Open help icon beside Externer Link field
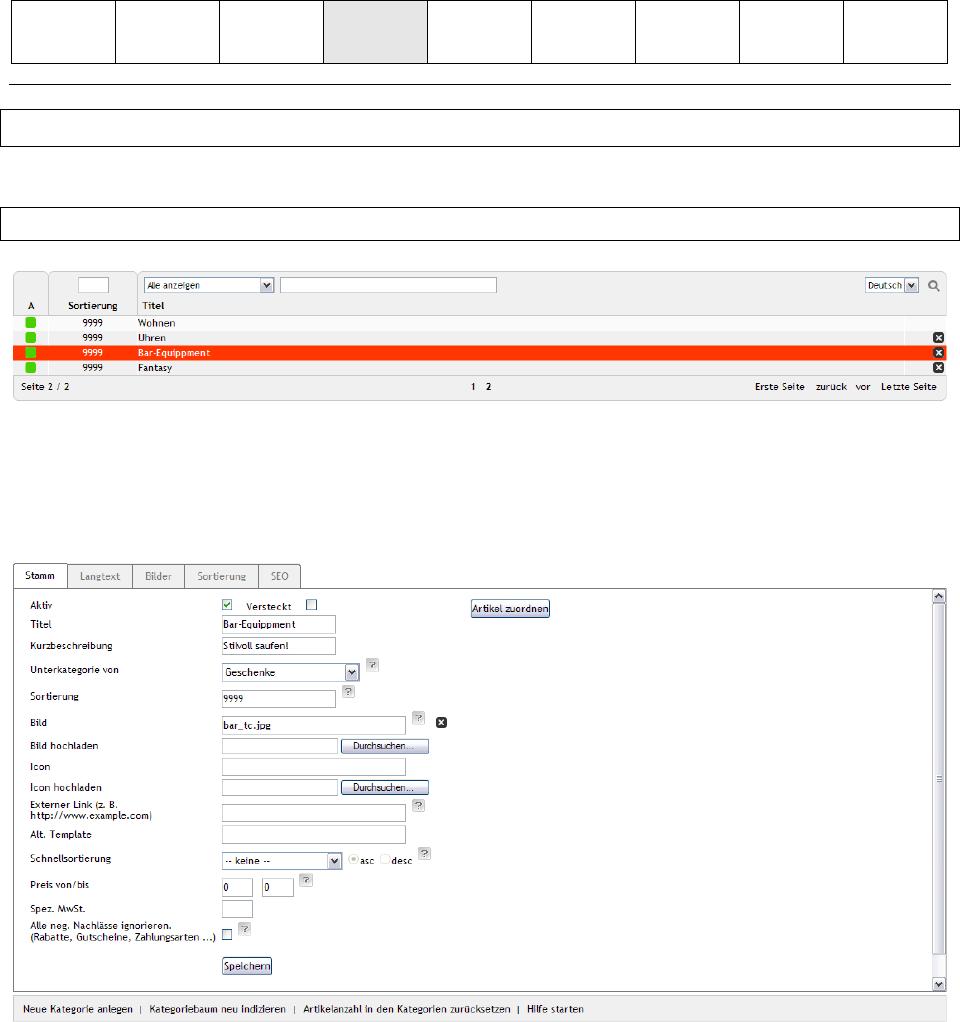The width and height of the screenshot is (960, 1022). point(418,806)
